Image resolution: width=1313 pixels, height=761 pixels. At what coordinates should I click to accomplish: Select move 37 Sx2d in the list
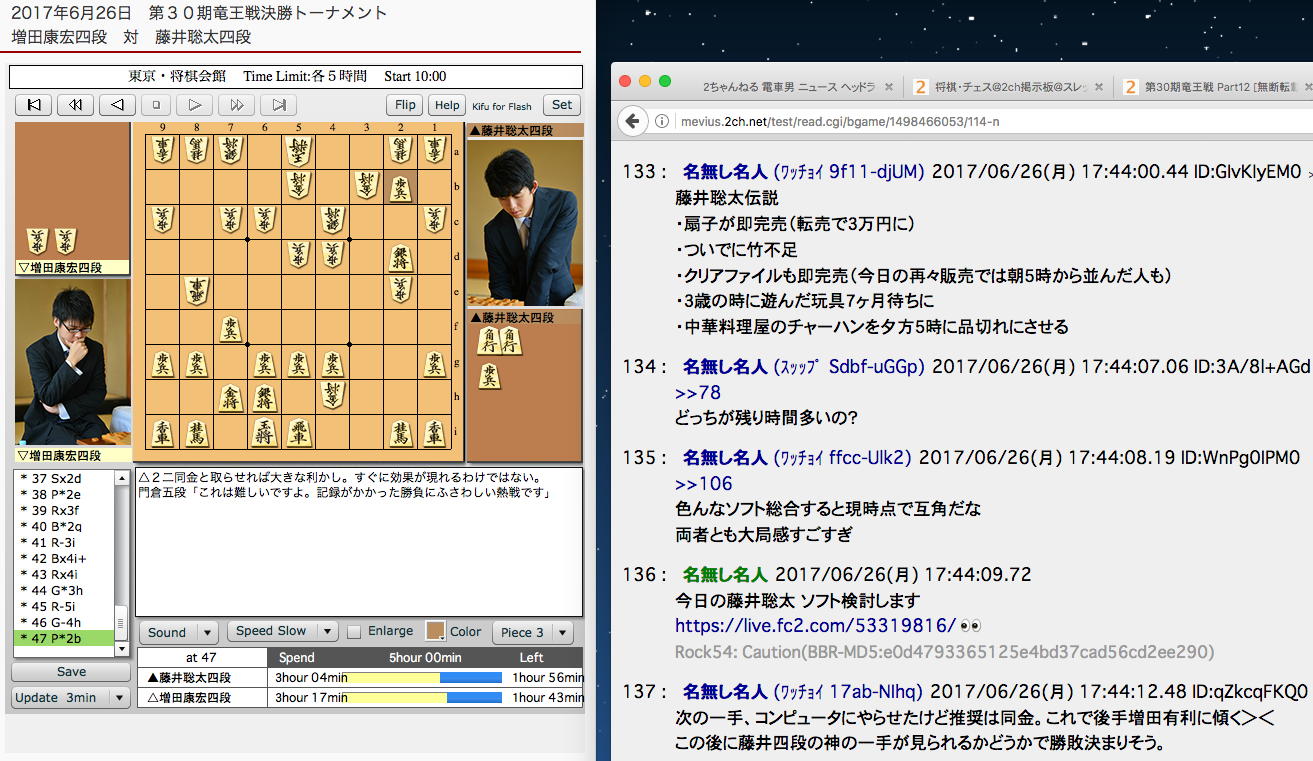point(65,479)
